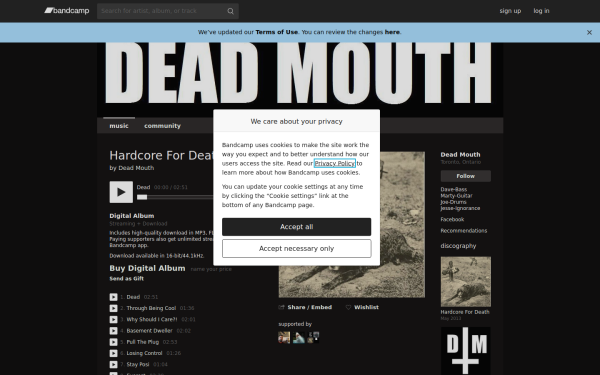Screen dimensions: 600x375
Task: Open the Bandcamp logo homepage link
Action: (67, 11)
